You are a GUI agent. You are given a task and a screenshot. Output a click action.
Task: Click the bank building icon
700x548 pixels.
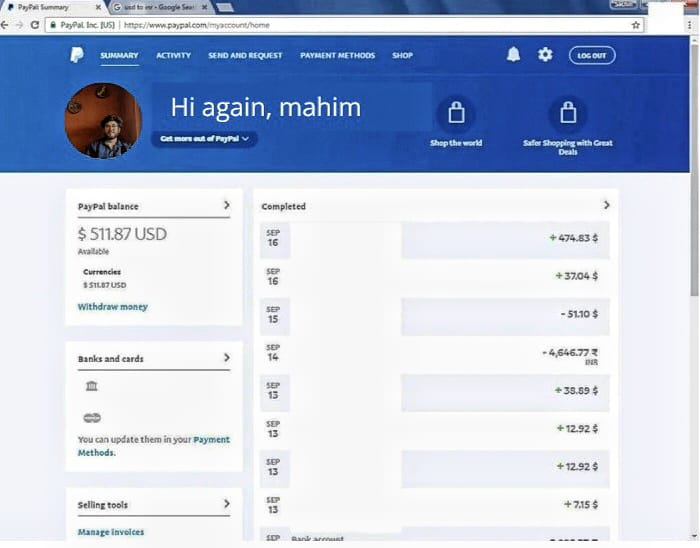click(x=92, y=386)
